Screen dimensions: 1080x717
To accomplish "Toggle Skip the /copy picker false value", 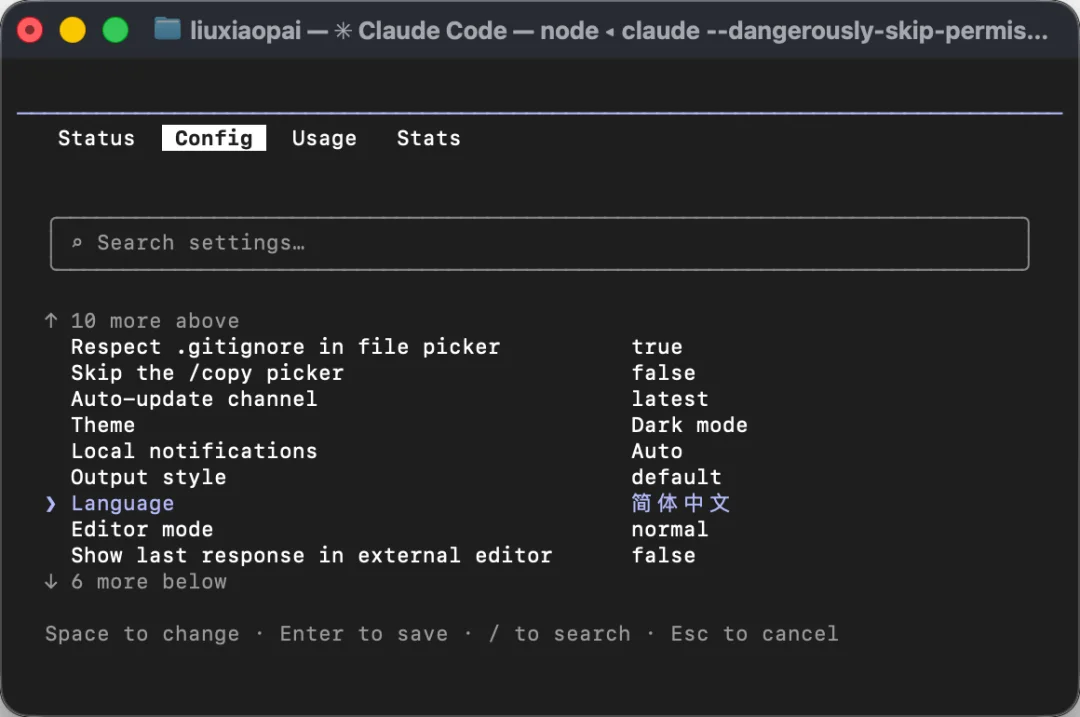I will click(663, 373).
